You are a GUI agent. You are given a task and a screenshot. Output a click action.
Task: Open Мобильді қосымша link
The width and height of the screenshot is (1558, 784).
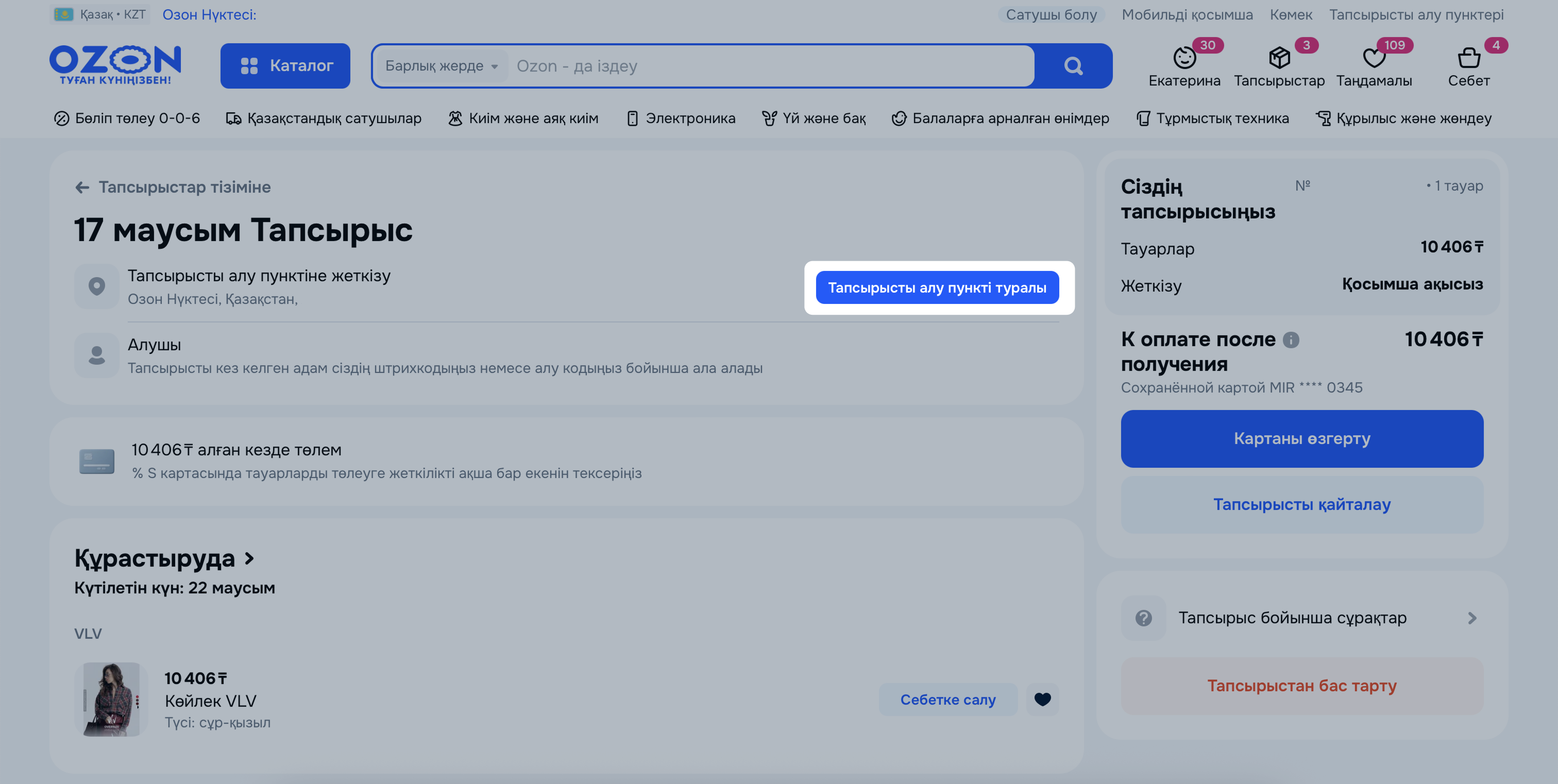(1187, 14)
